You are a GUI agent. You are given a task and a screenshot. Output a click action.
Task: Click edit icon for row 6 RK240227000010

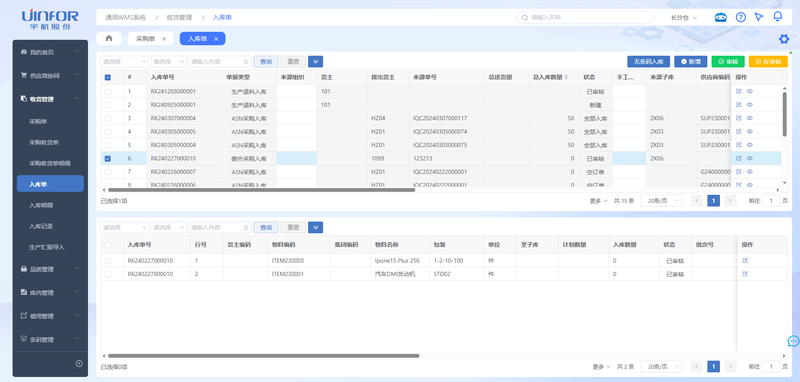click(x=738, y=158)
